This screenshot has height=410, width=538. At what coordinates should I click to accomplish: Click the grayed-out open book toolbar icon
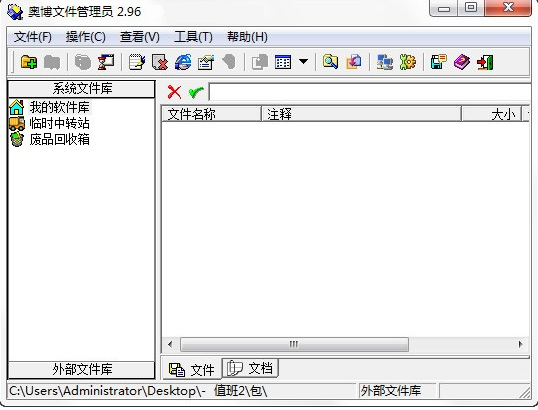coord(52,63)
